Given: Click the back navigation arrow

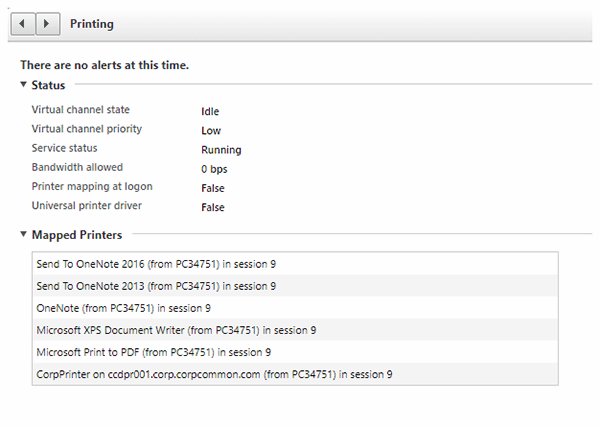Looking at the screenshot, I should pyautogui.click(x=22, y=23).
